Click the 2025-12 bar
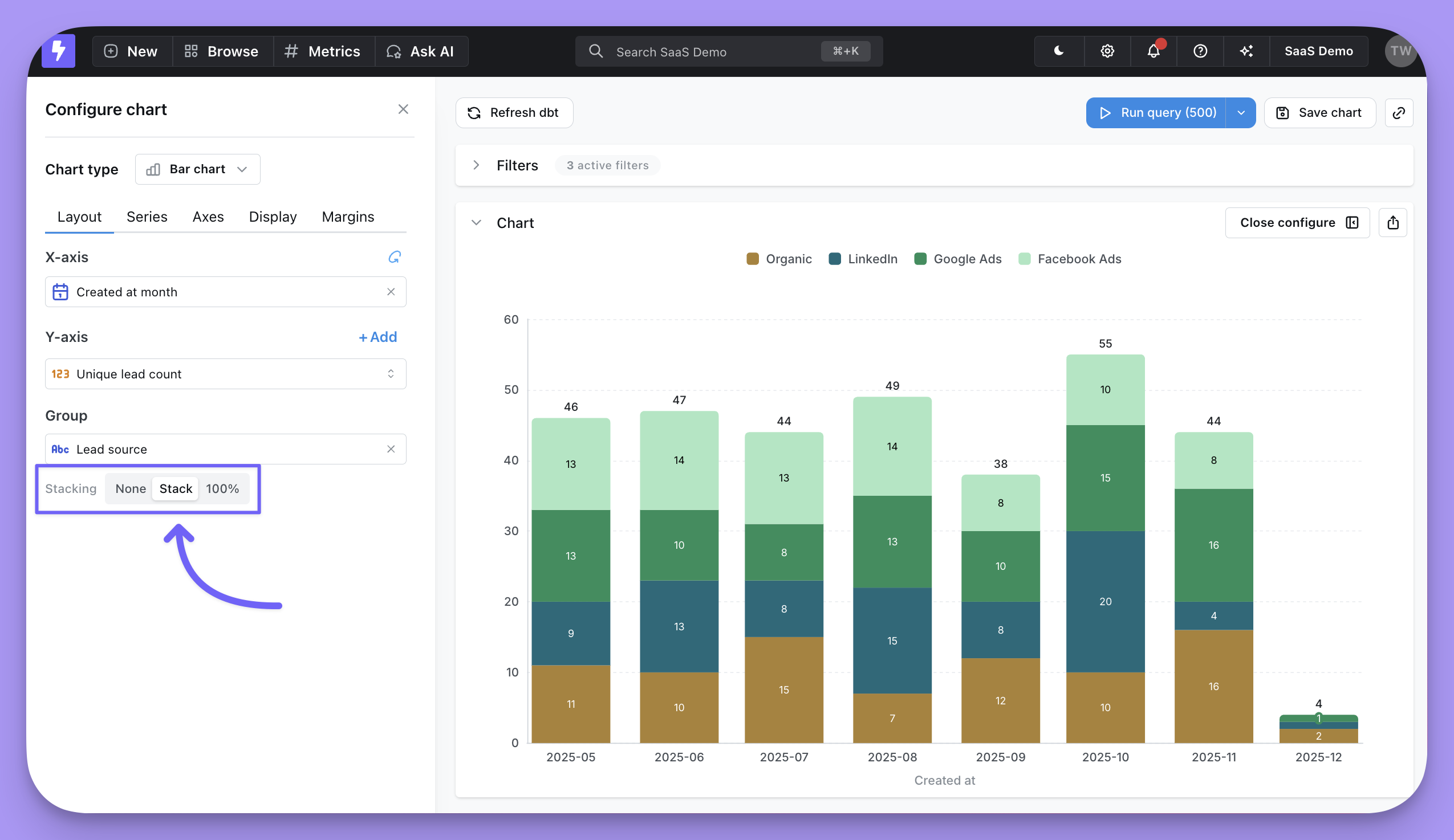Viewport: 1454px width, 840px height. 1318,729
